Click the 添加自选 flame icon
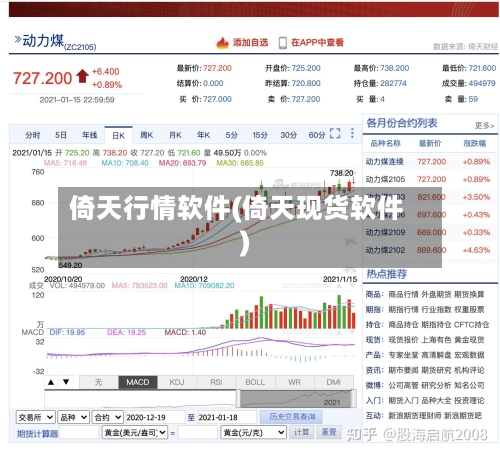The width and height of the screenshot is (500, 455). point(222,43)
